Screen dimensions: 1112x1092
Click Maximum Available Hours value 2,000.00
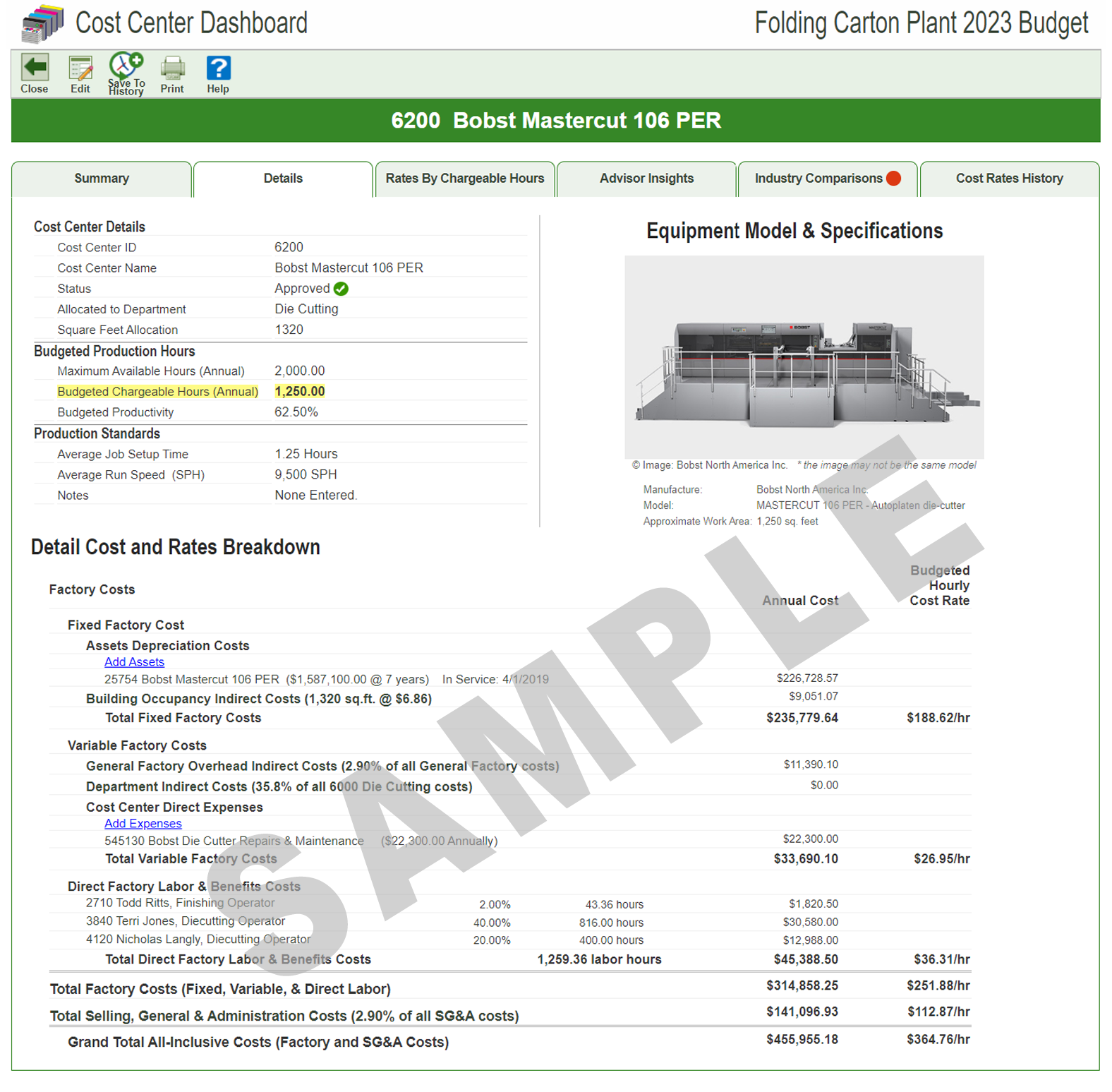[300, 371]
